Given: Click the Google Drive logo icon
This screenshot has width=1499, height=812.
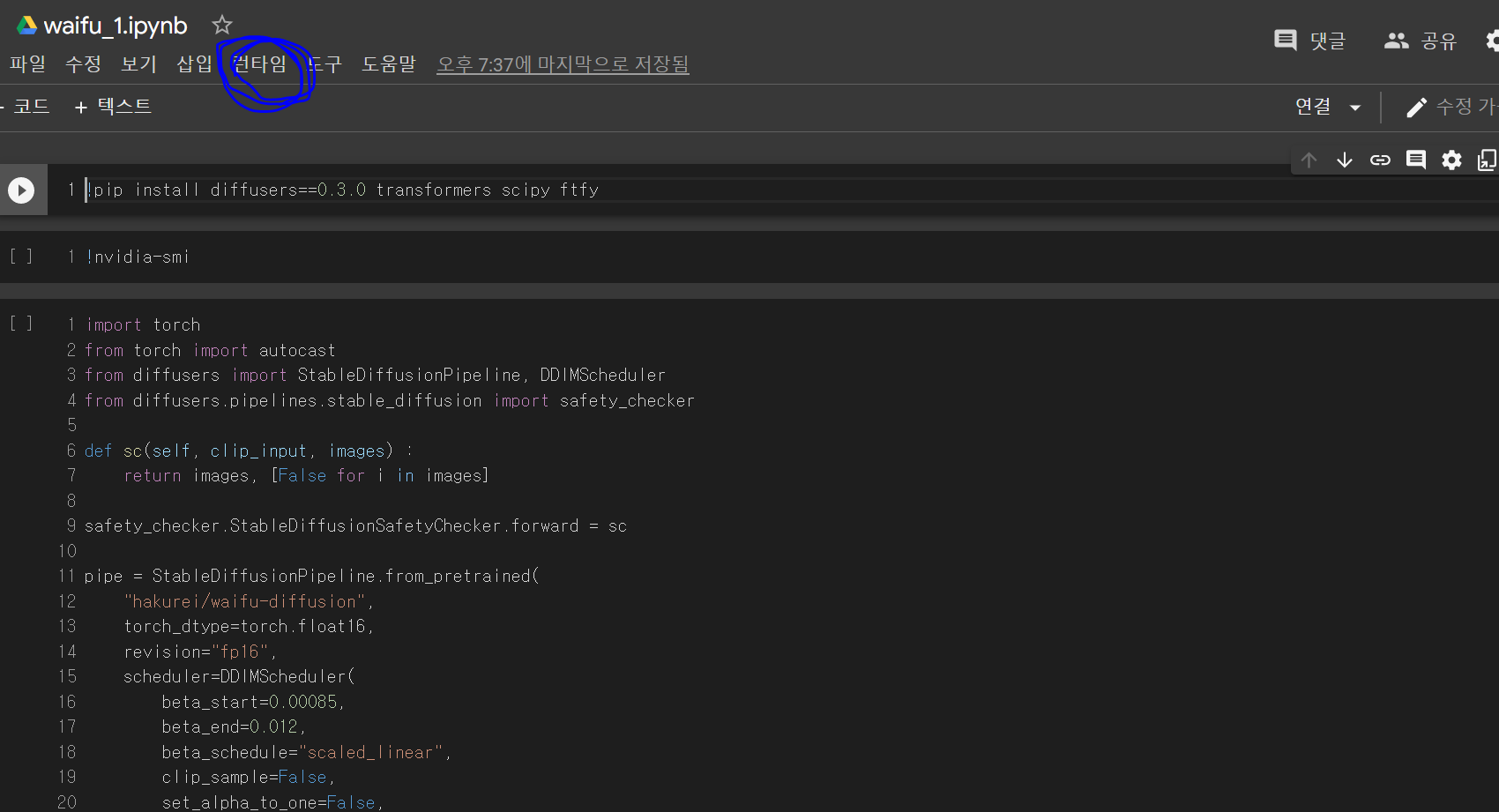Looking at the screenshot, I should (26, 26).
